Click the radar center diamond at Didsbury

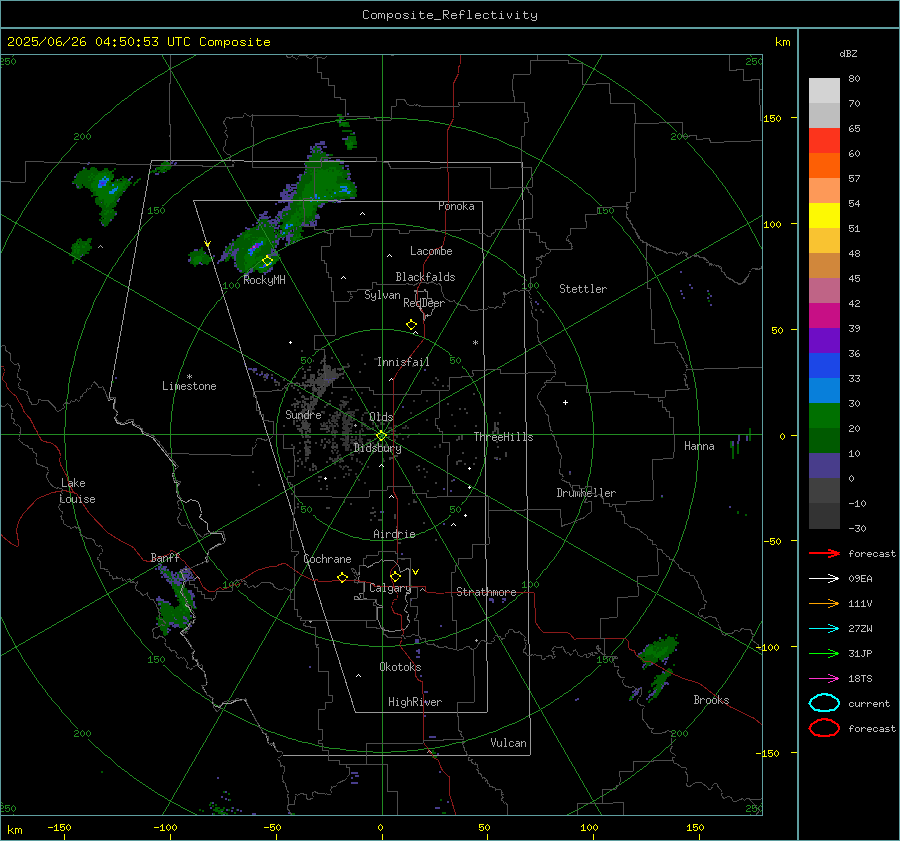click(381, 436)
